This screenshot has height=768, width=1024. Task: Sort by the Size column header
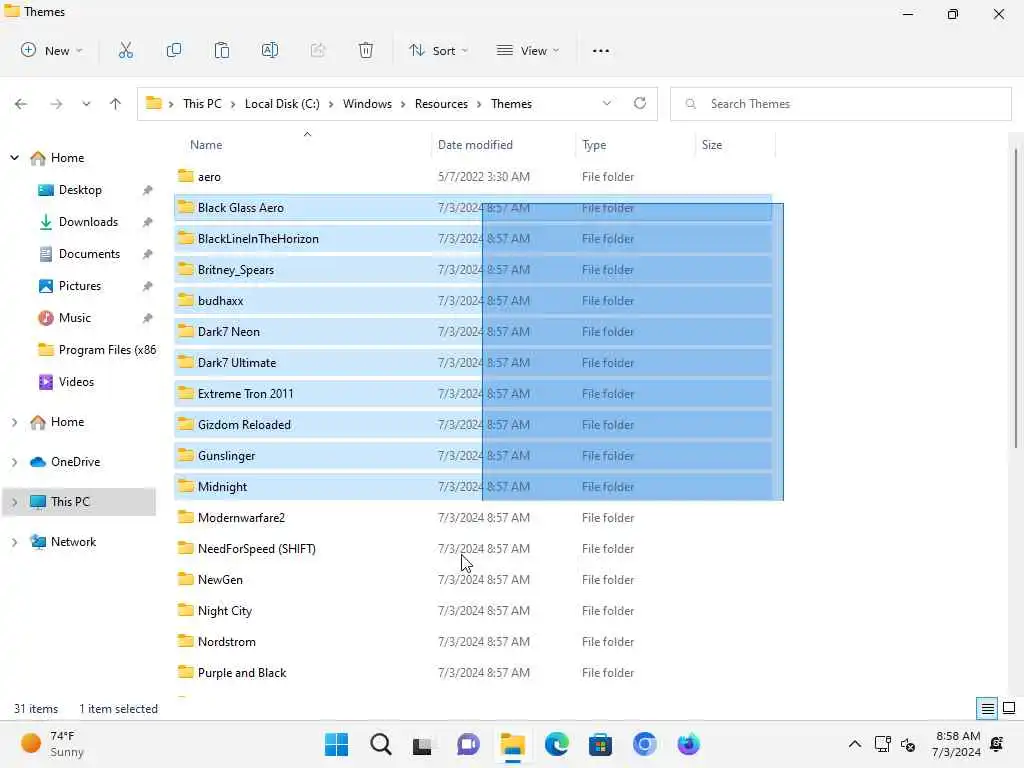pos(735,144)
